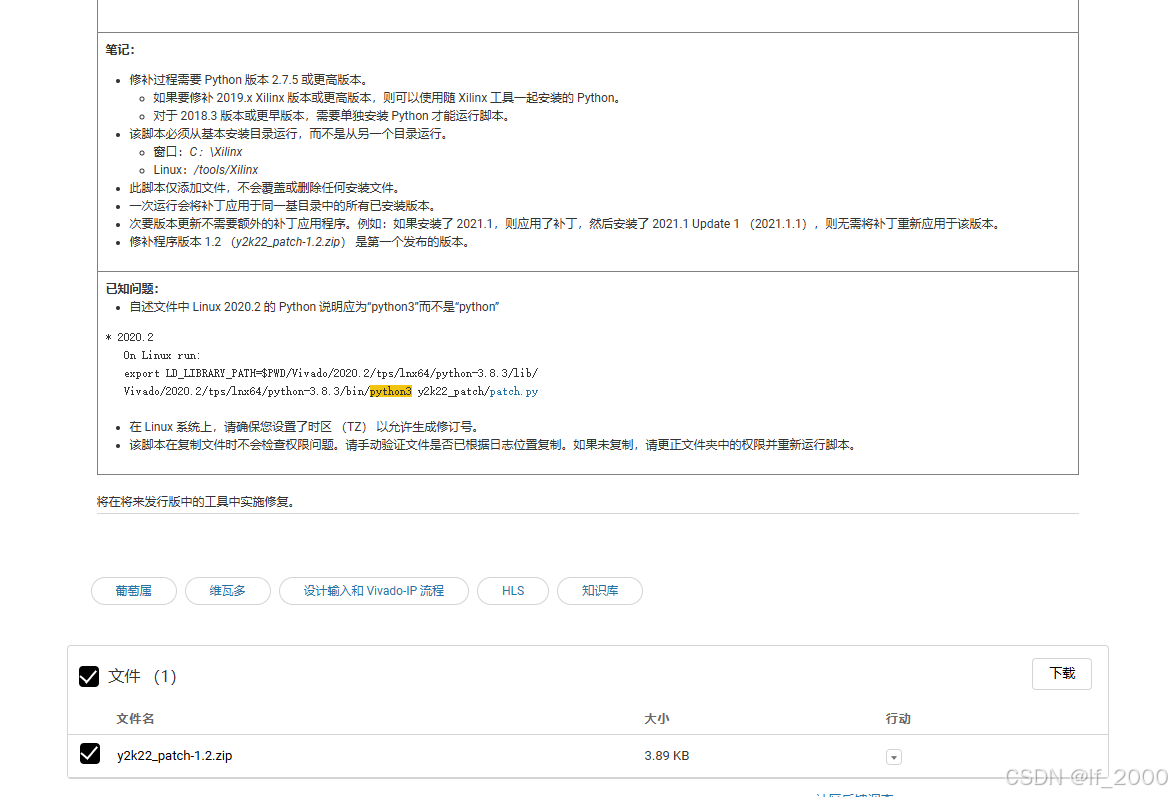The image size is (1172, 797).
Task: Click the patch.py link
Action: [x=513, y=391]
